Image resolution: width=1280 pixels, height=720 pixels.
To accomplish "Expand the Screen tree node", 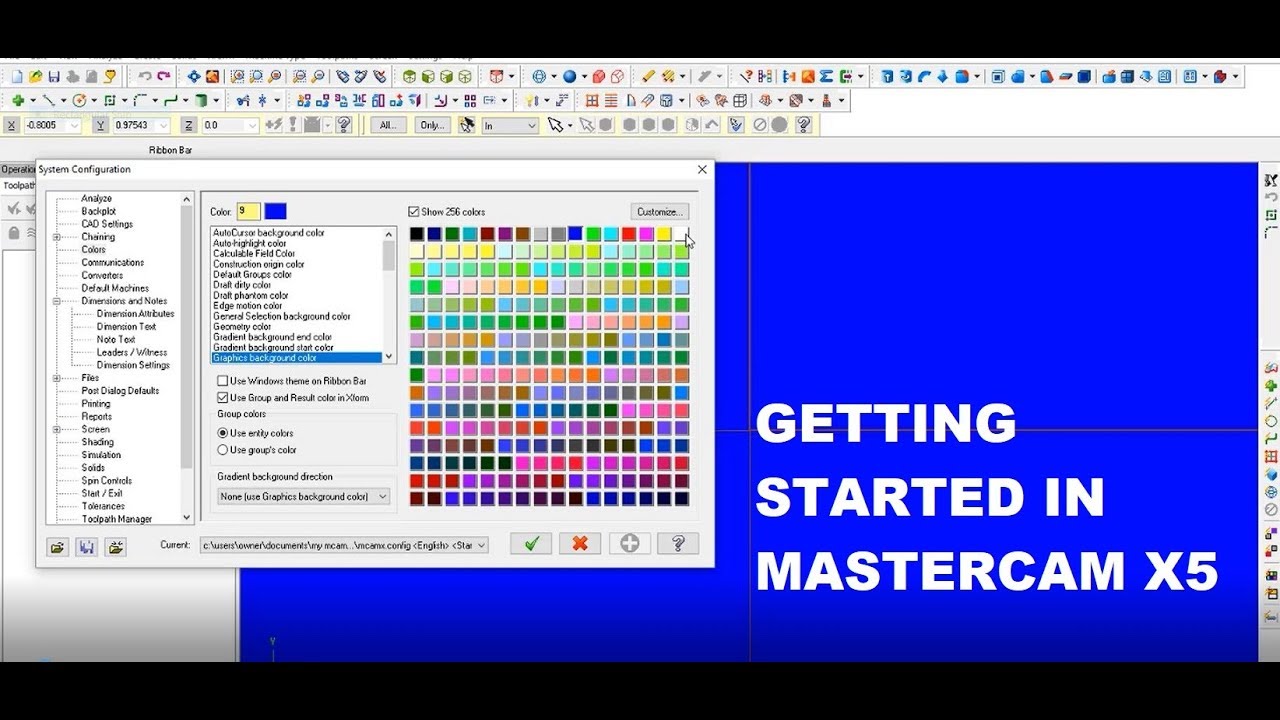I will tap(58, 429).
